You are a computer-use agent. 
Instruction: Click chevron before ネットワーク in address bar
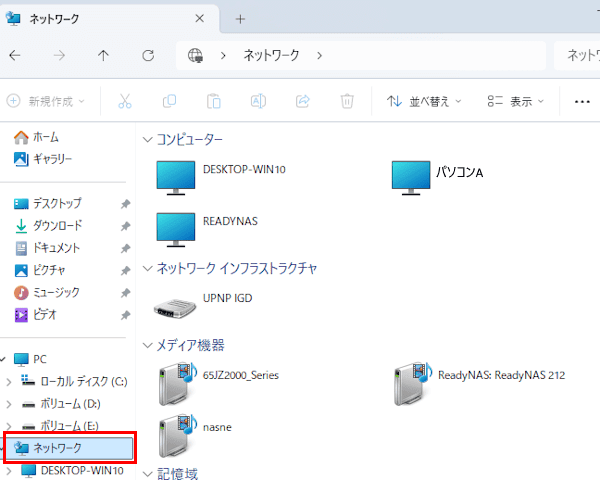tap(223, 56)
